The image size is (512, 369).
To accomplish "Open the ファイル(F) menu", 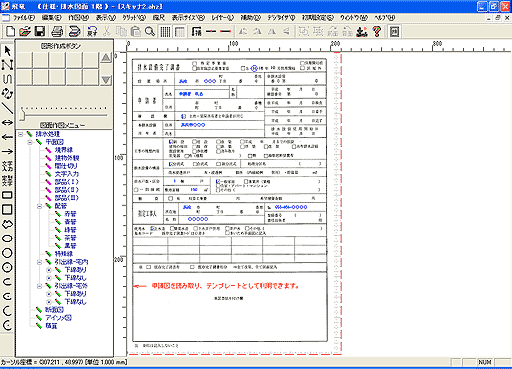I will [23, 18].
